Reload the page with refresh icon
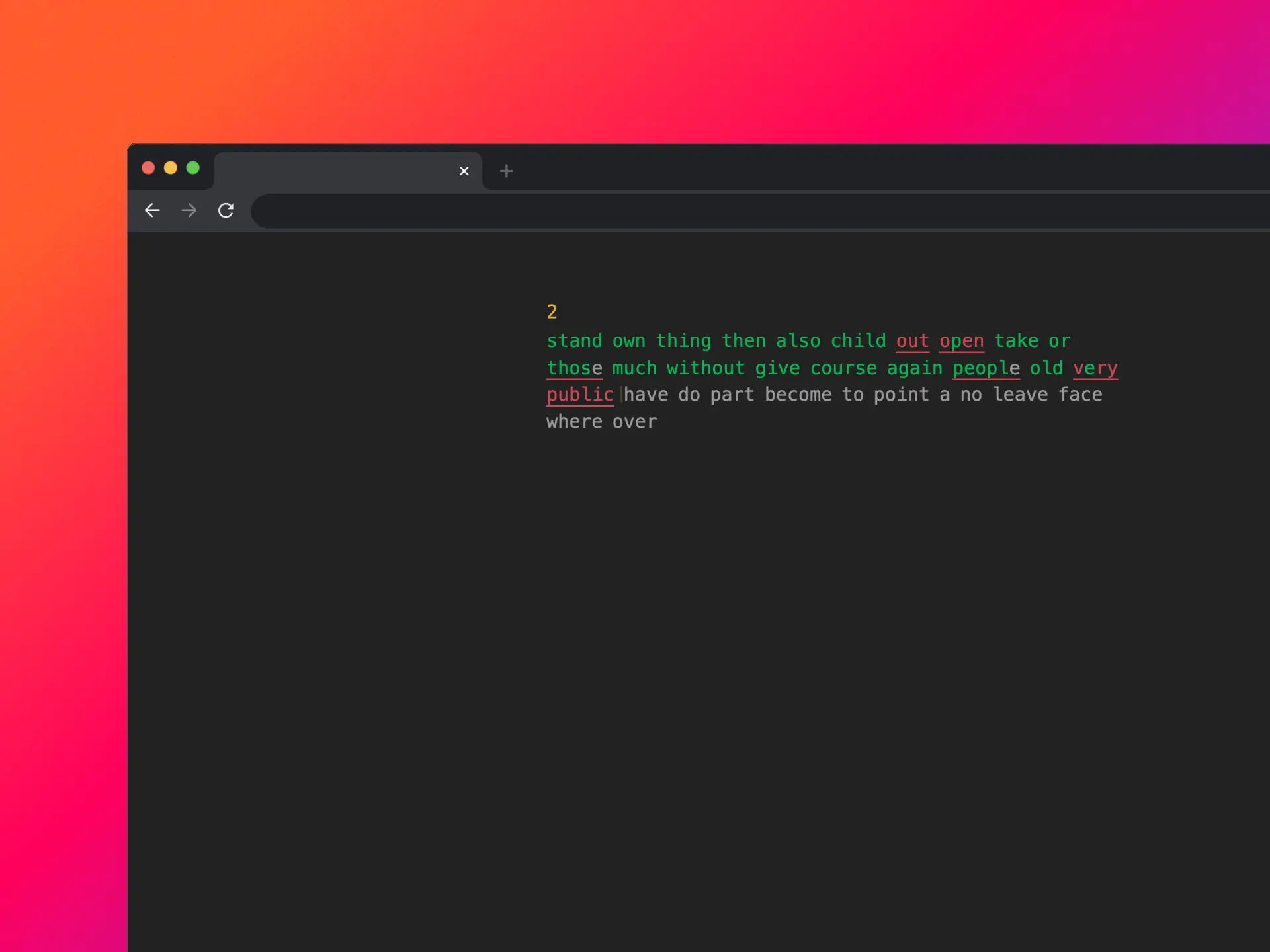Image resolution: width=1270 pixels, height=952 pixels. [x=226, y=210]
